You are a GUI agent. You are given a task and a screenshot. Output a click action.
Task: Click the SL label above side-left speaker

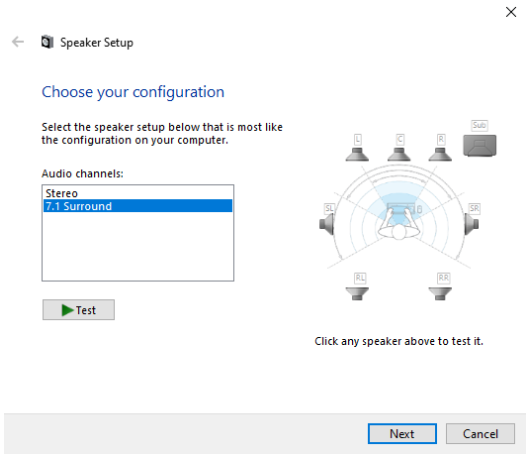pyautogui.click(x=329, y=208)
